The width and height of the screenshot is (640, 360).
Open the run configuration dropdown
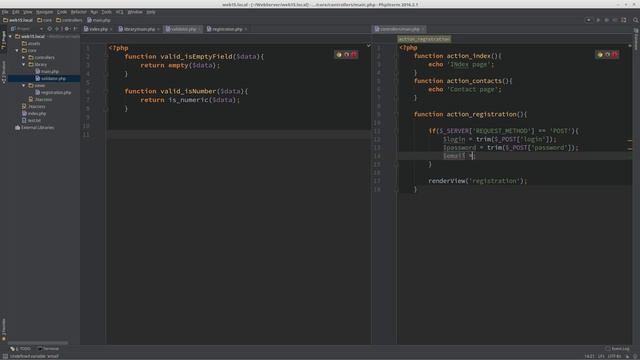pyautogui.click(x=589, y=20)
